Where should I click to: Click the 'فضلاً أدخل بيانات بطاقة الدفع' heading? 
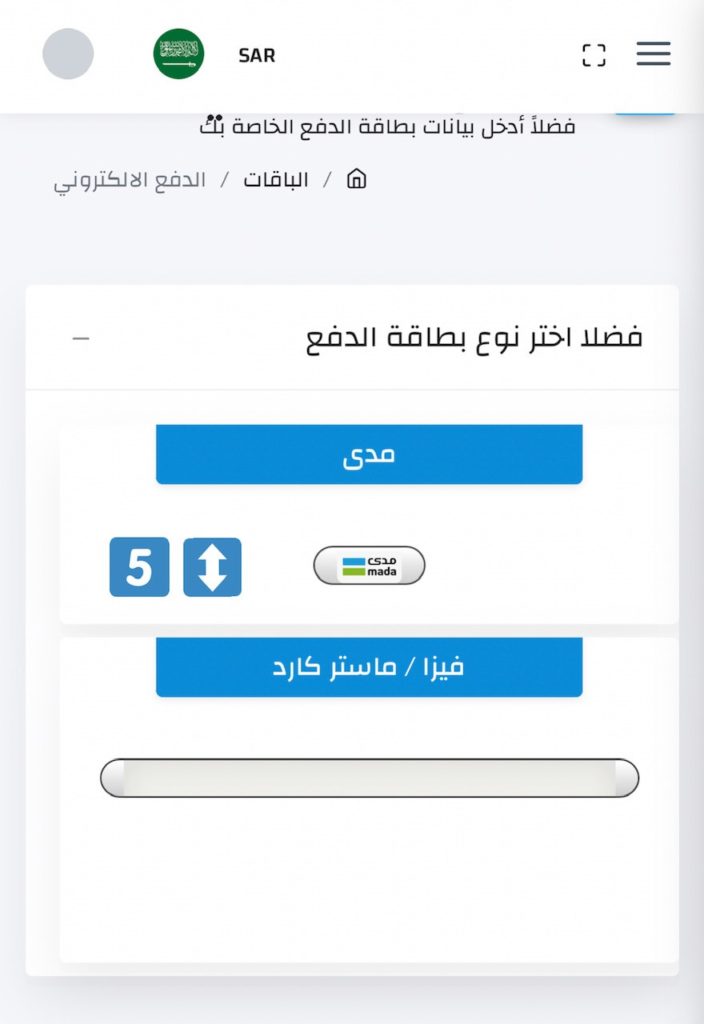pyautogui.click(x=388, y=127)
